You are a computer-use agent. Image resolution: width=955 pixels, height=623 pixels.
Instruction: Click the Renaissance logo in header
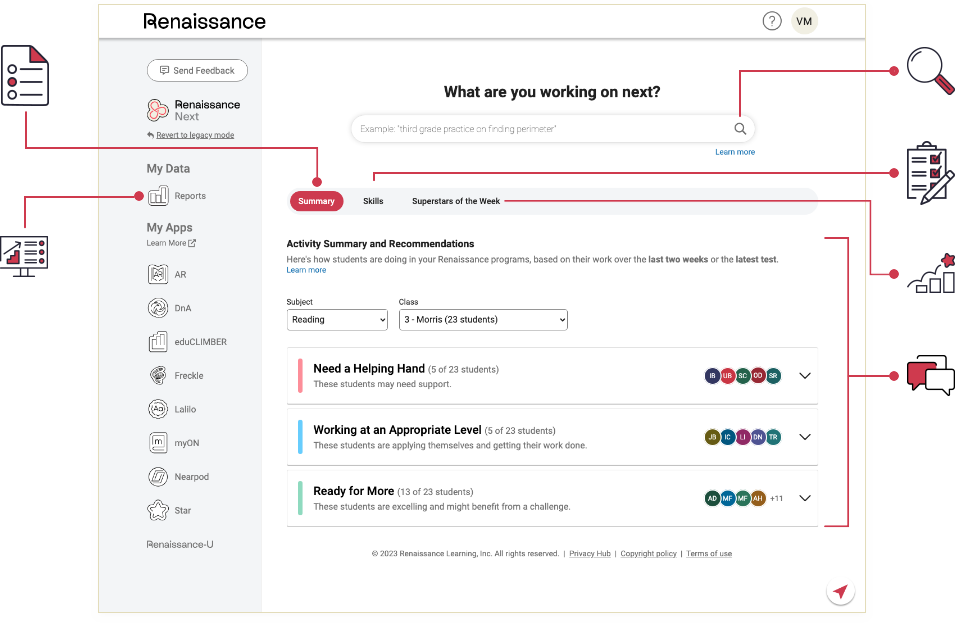coord(205,21)
